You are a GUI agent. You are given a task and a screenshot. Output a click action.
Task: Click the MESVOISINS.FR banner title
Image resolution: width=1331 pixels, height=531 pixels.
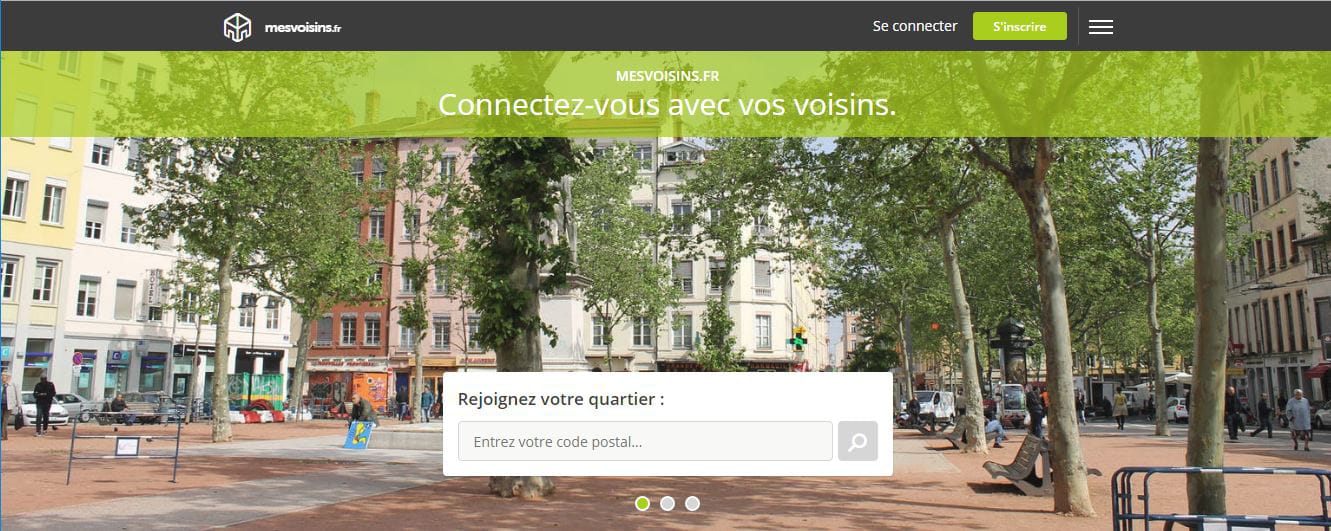[x=667, y=76]
